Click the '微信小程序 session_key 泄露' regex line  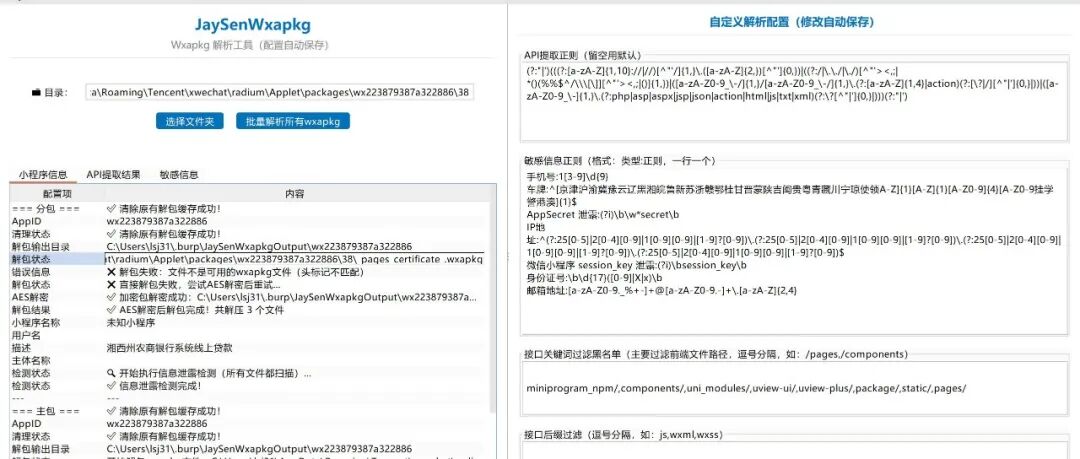click(x=635, y=265)
